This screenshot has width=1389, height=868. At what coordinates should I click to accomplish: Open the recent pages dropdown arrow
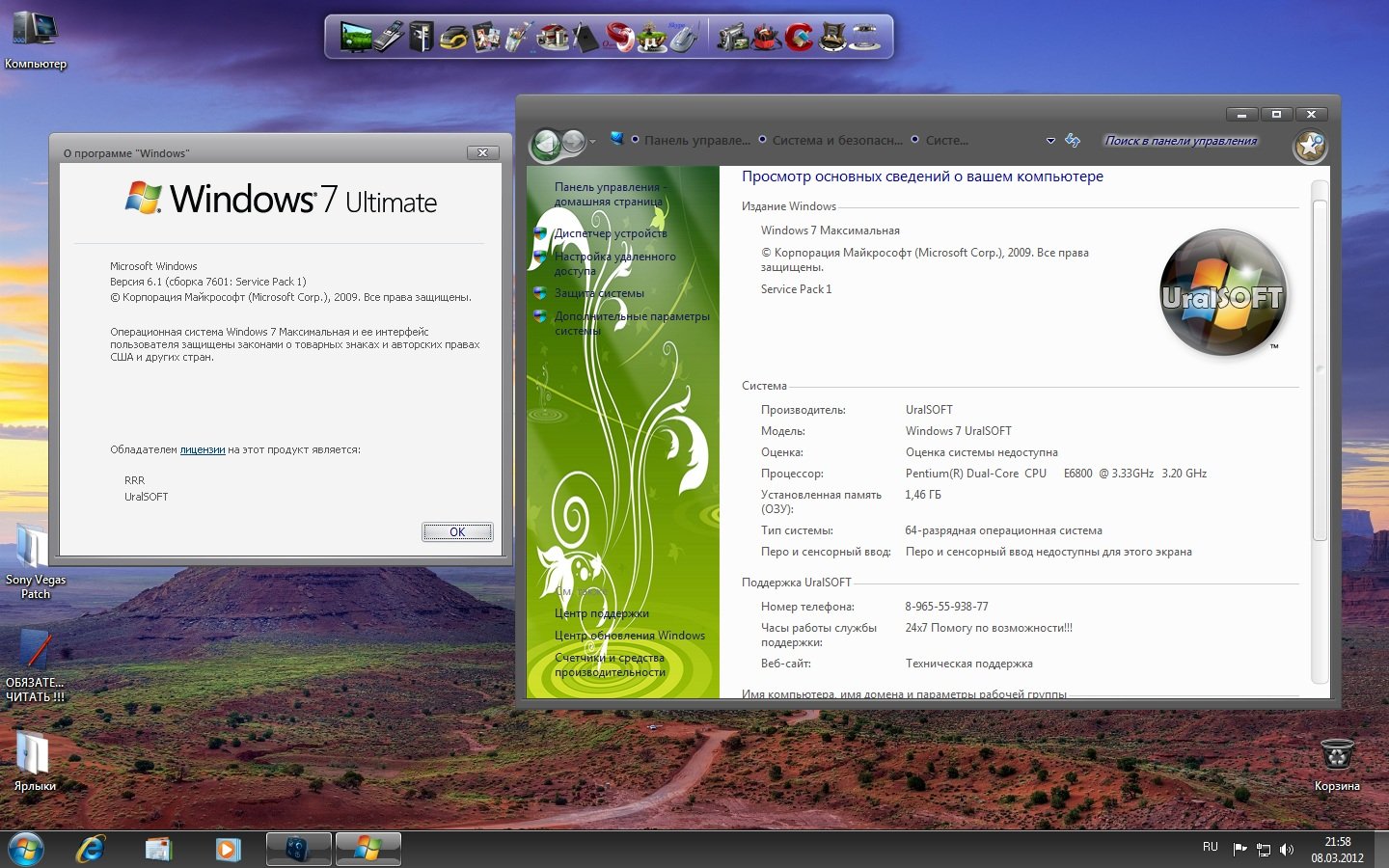[592, 141]
